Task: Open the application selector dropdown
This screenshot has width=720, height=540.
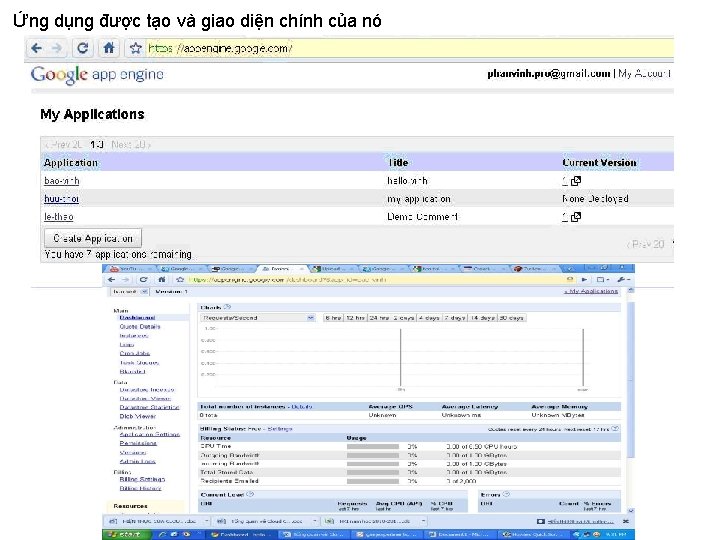Action: click(130, 292)
